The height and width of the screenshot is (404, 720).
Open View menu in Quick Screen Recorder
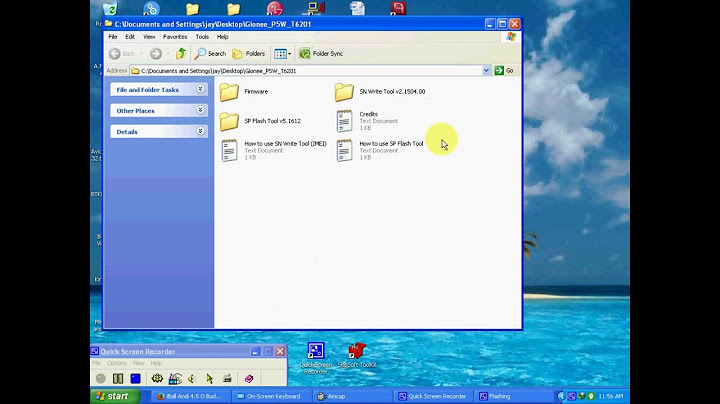coord(138,363)
